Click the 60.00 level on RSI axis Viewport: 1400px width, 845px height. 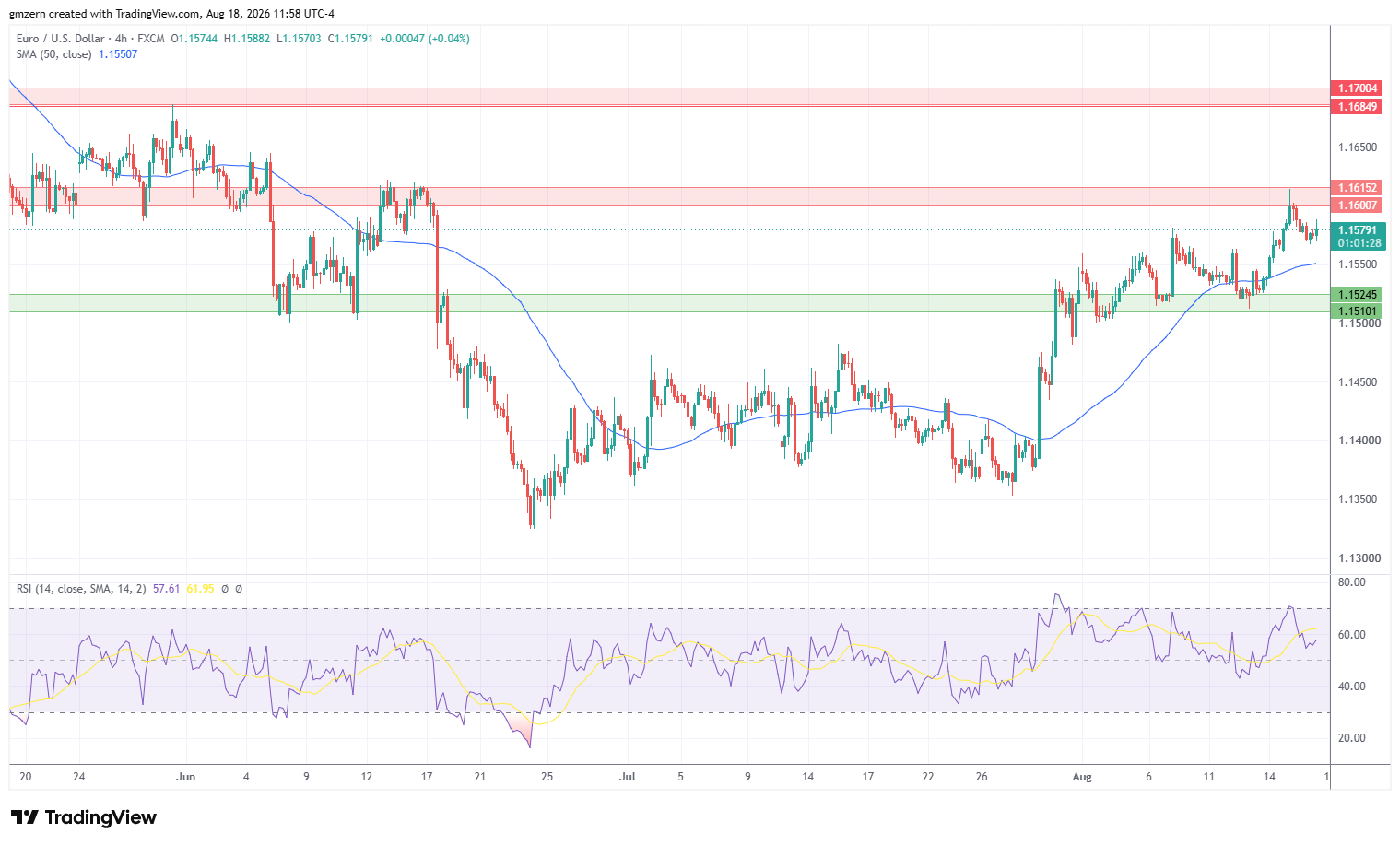[x=1351, y=635]
